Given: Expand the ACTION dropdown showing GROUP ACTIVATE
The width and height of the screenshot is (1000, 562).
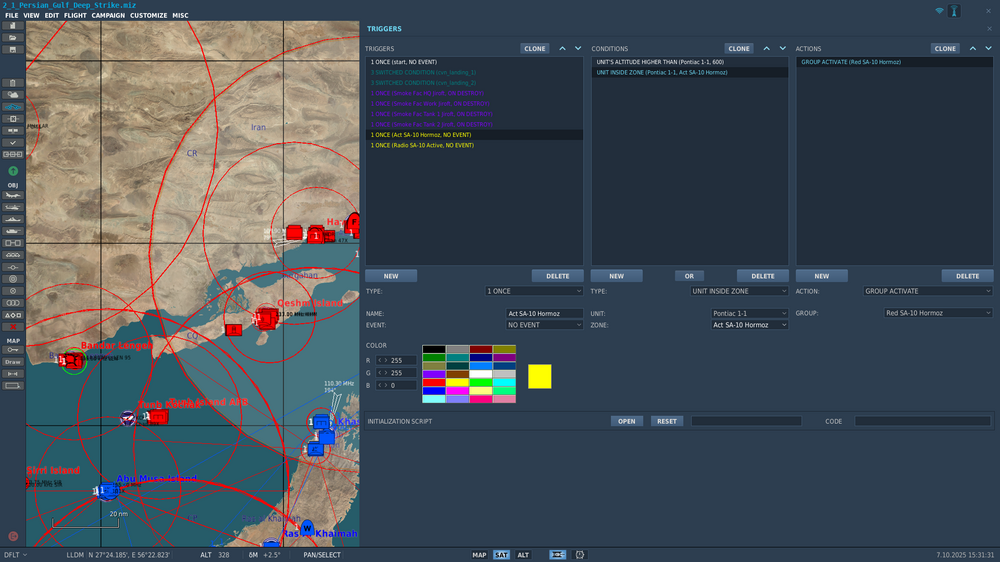Looking at the screenshot, I should tap(928, 291).
